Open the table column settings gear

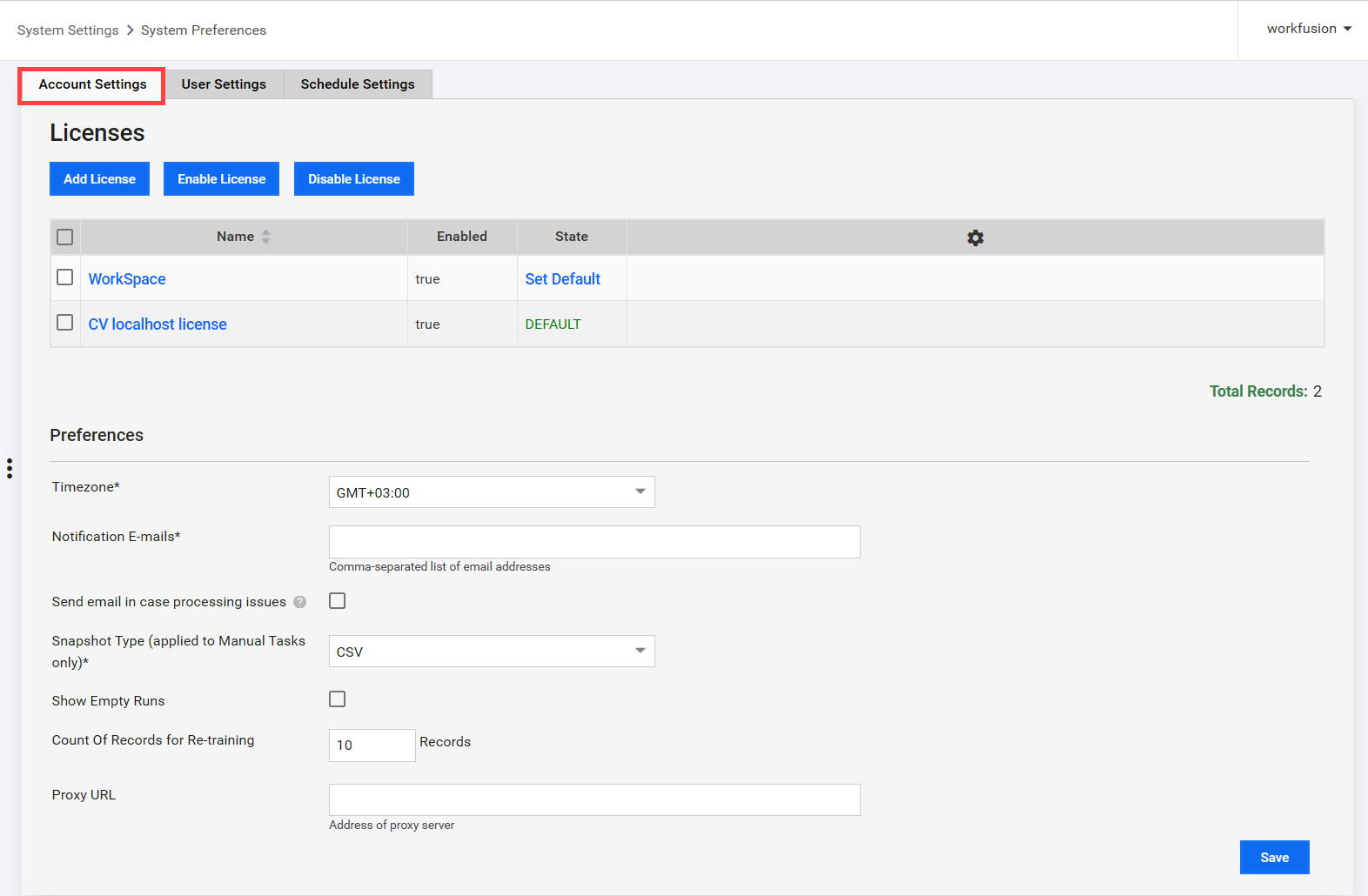(975, 237)
